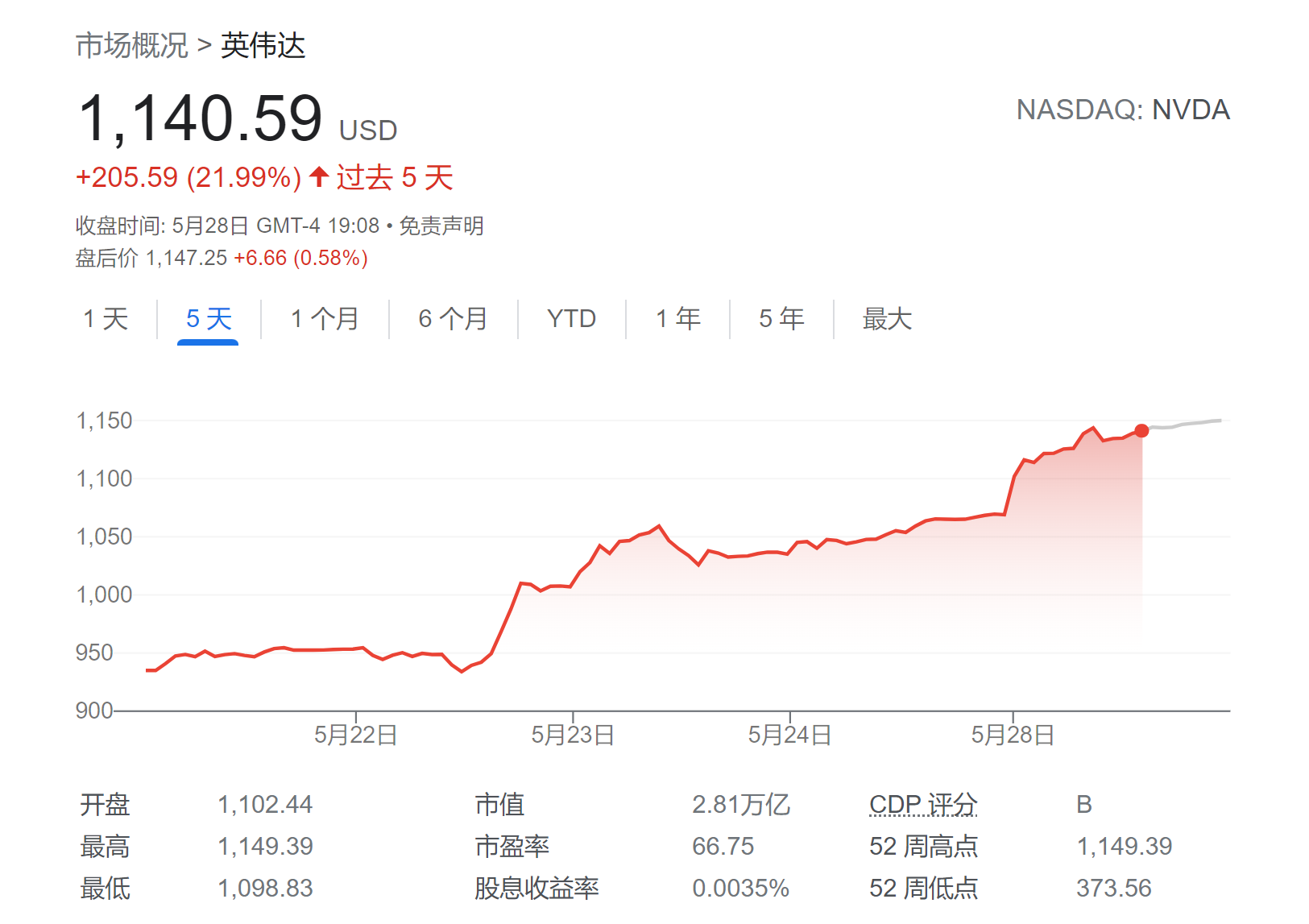
Task: Switch to the 6 个月 range tab
Action: tap(453, 319)
